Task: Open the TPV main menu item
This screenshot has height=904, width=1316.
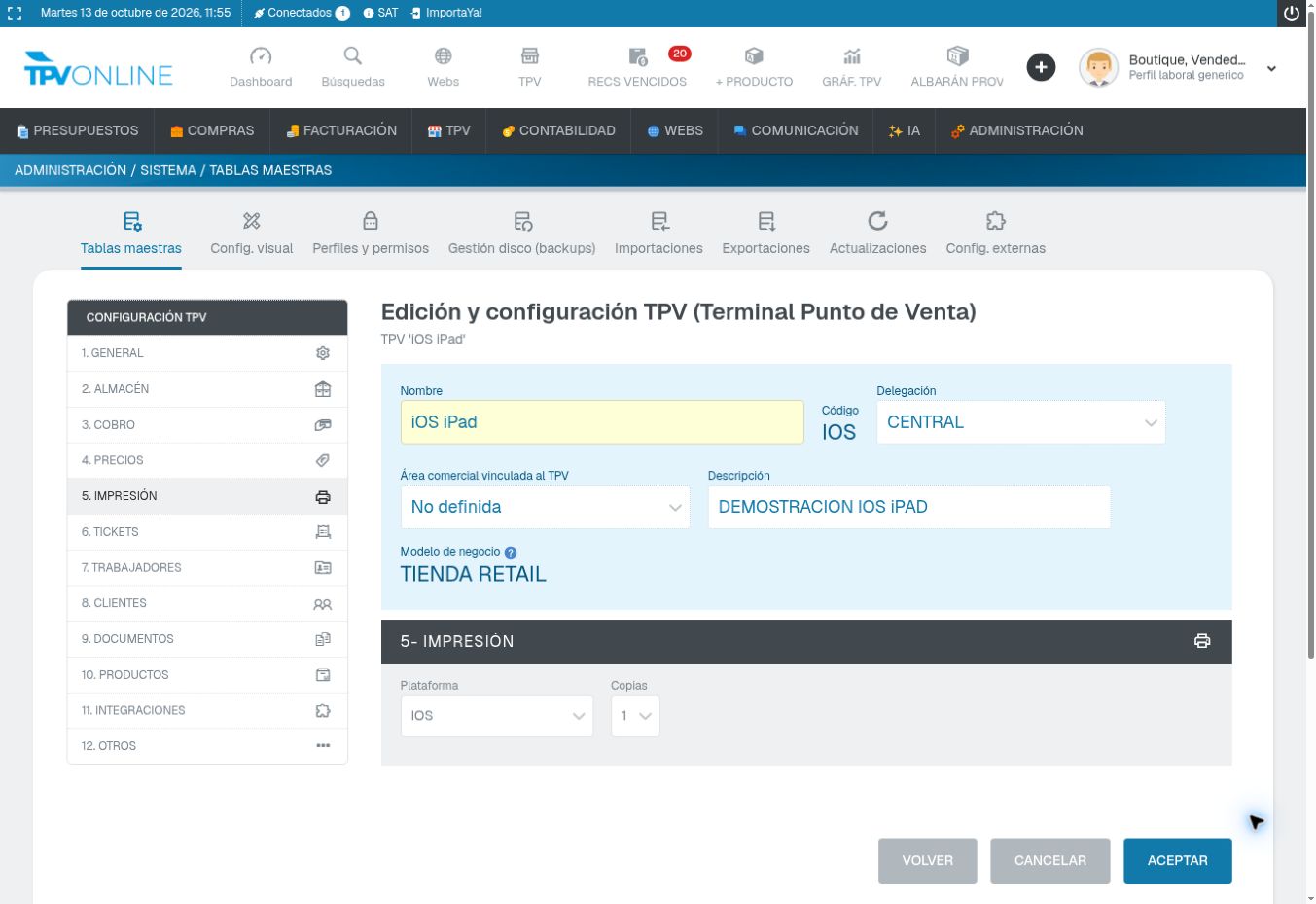Action: click(x=449, y=130)
